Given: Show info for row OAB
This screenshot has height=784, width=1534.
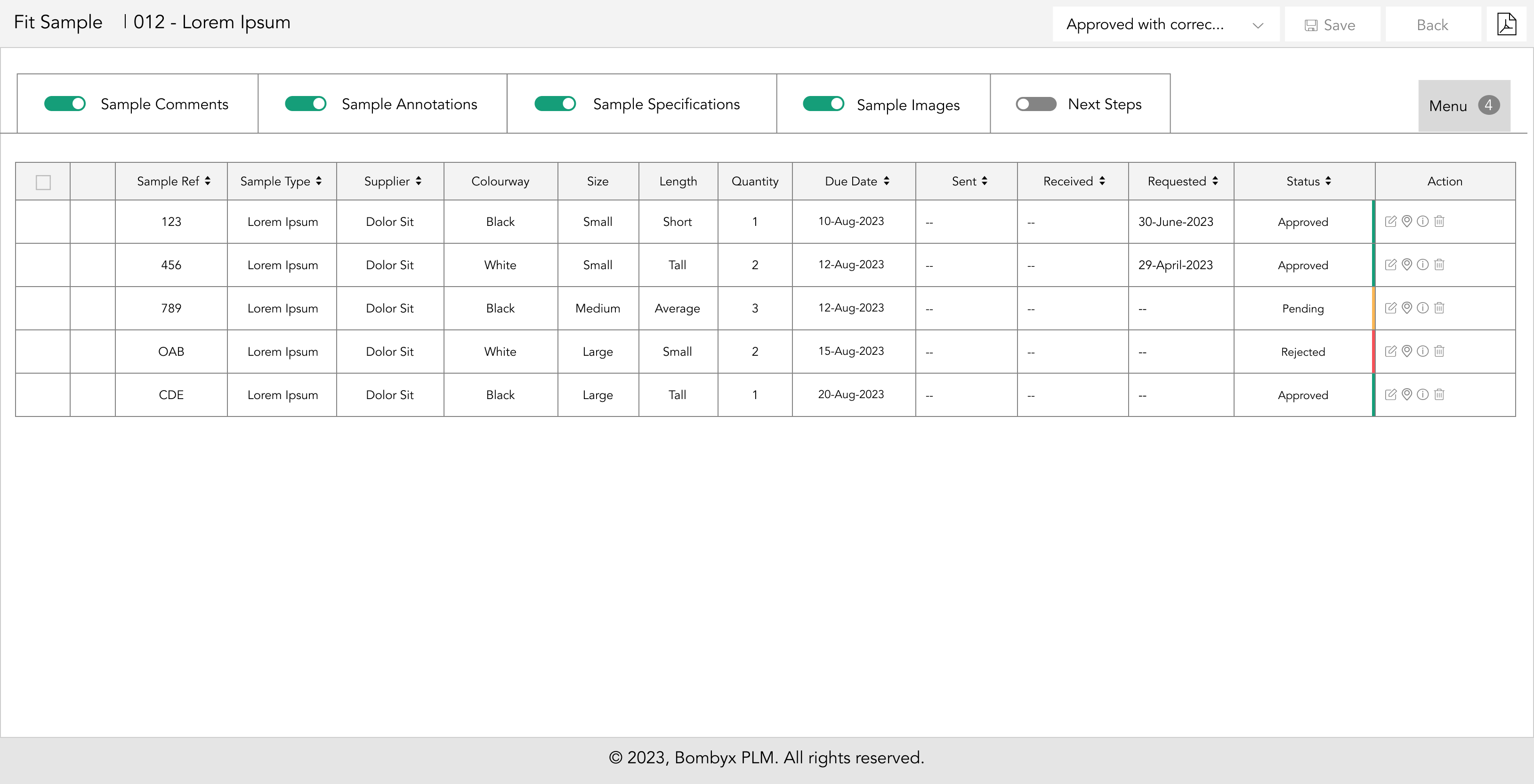Looking at the screenshot, I should click(x=1422, y=351).
